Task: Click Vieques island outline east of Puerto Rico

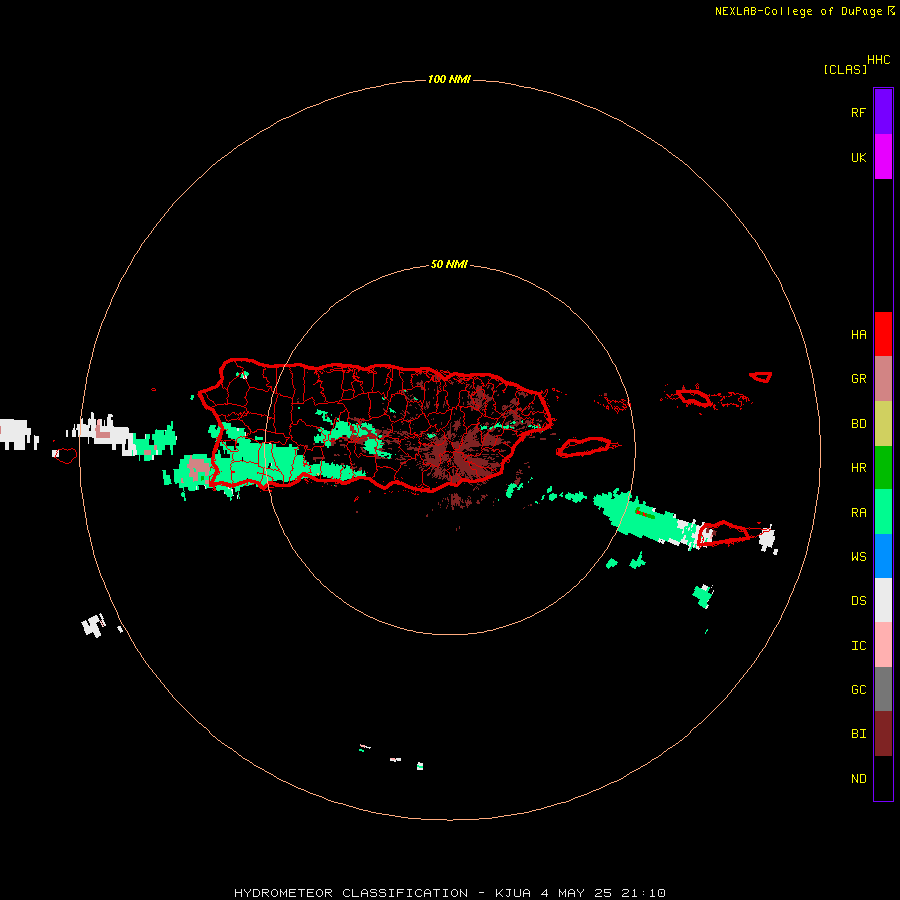Action: point(584,447)
